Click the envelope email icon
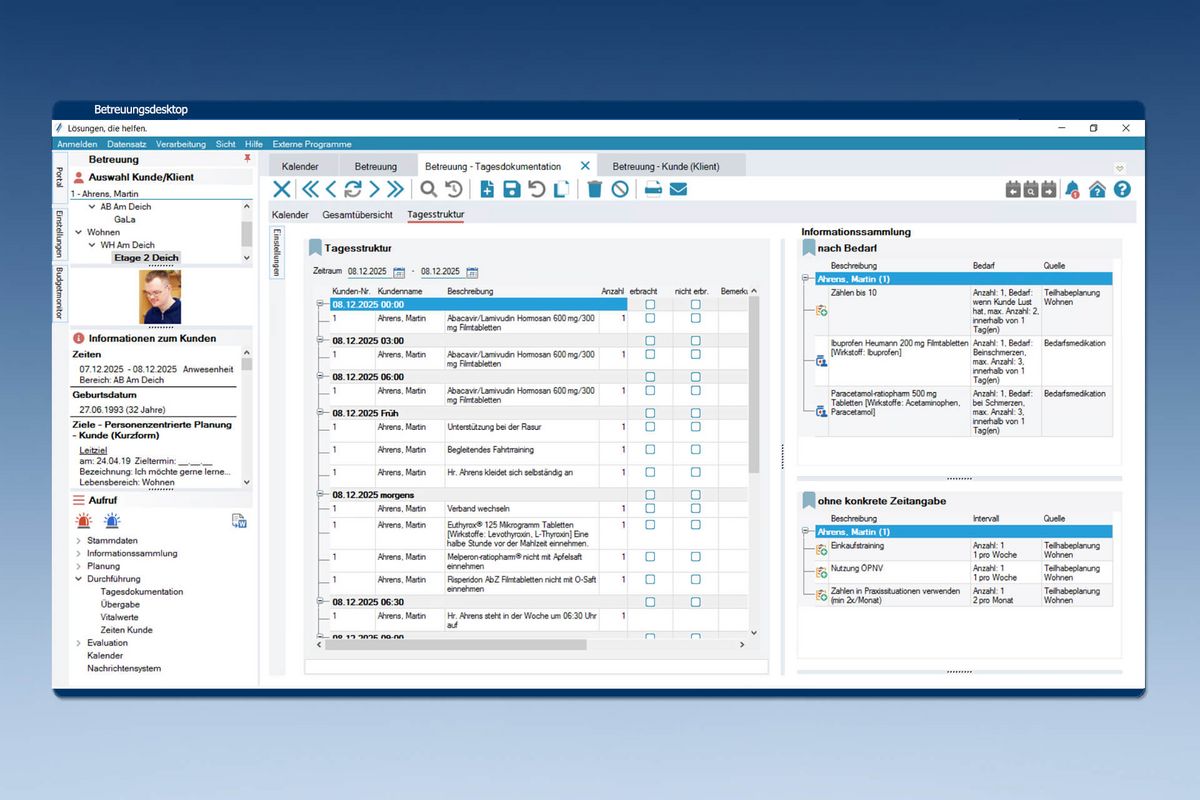1200x800 pixels. coord(678,189)
